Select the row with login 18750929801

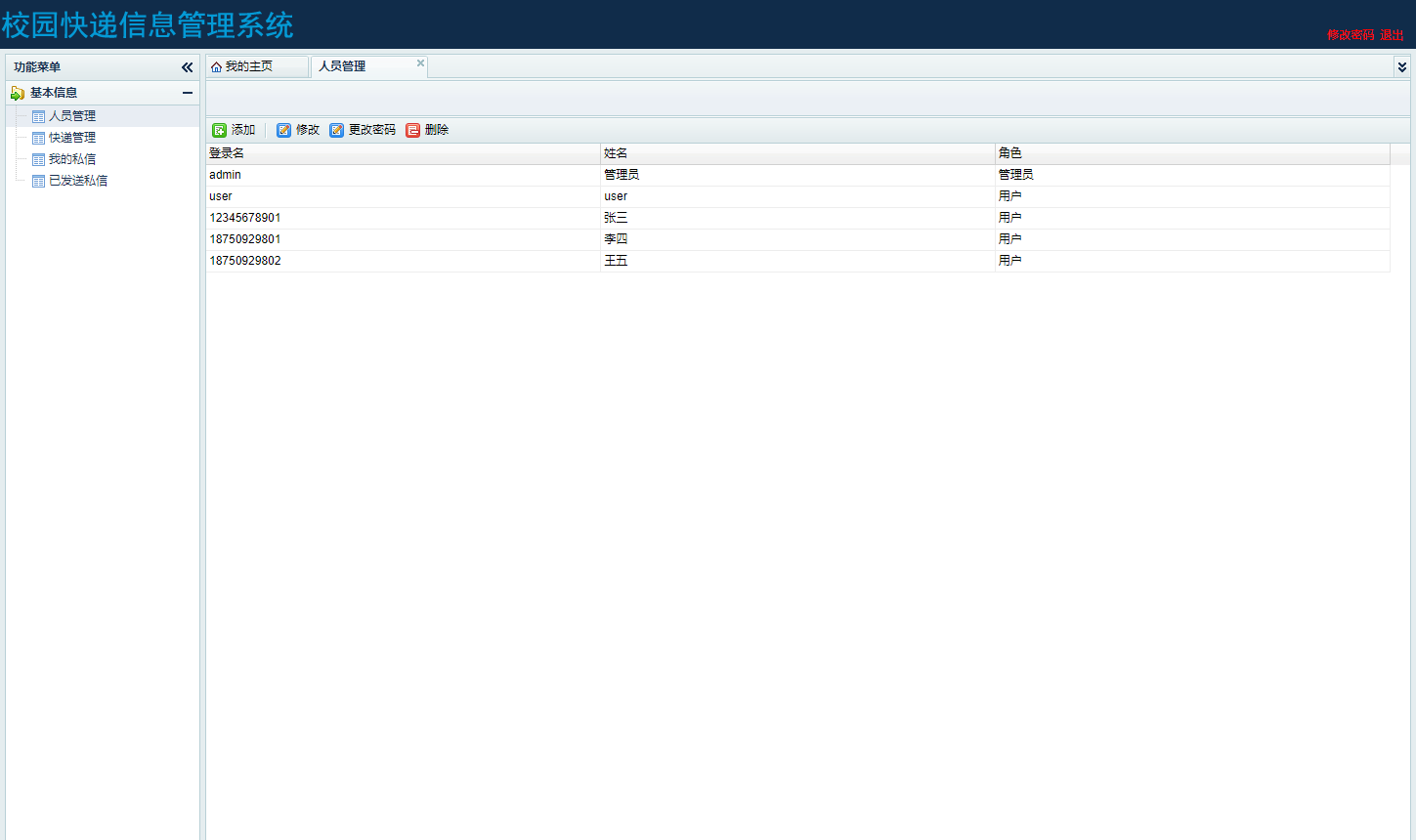tap(797, 239)
